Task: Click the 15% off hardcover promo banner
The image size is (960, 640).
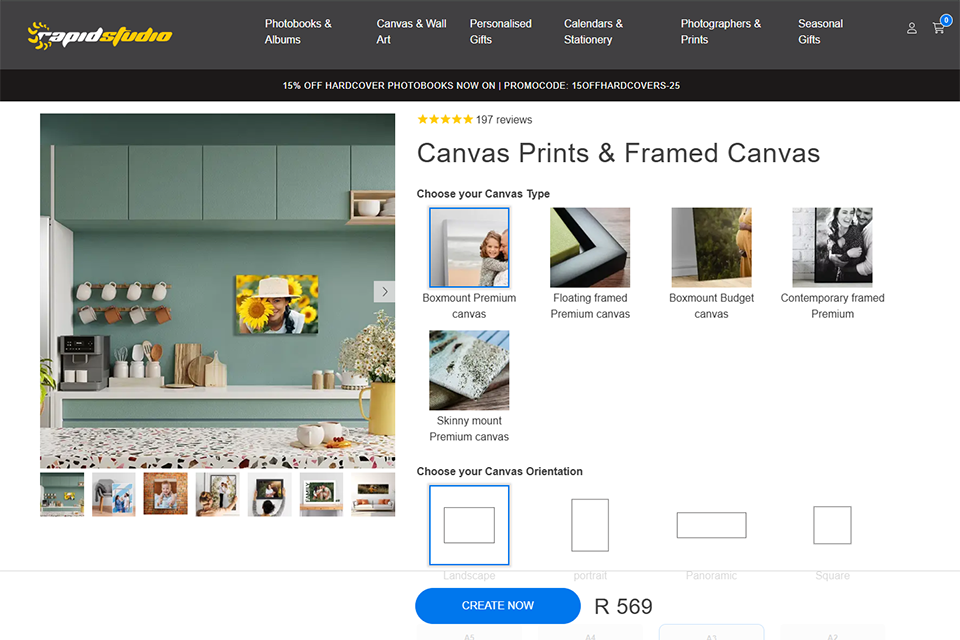Action: click(x=481, y=86)
